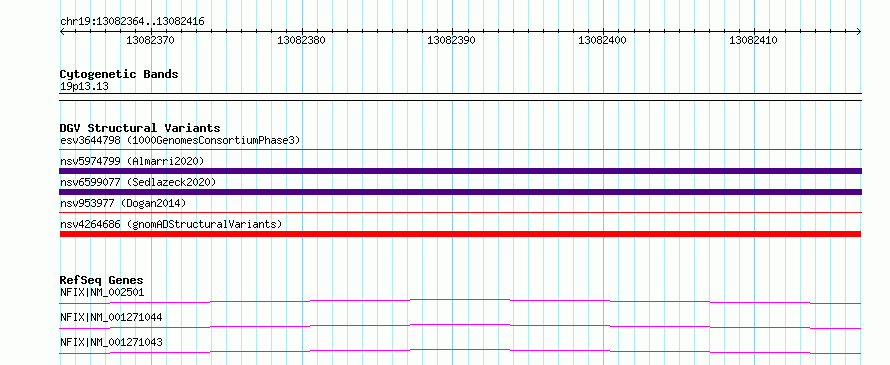Click ruler position label 13082410
890x365 pixels.
[753, 40]
